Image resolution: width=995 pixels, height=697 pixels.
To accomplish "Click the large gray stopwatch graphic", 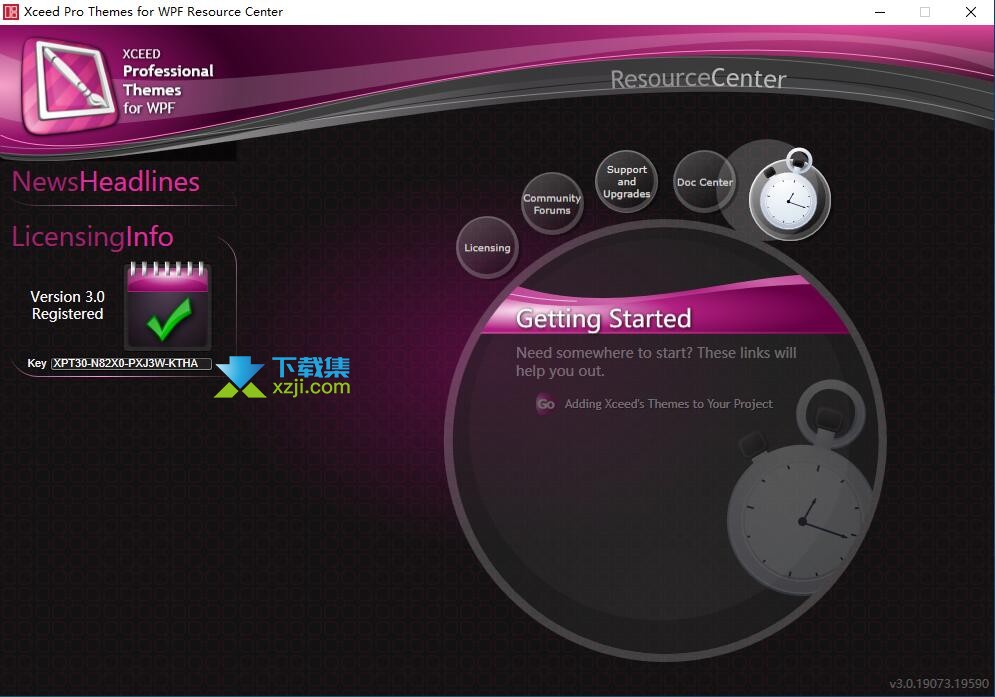I will [x=801, y=489].
